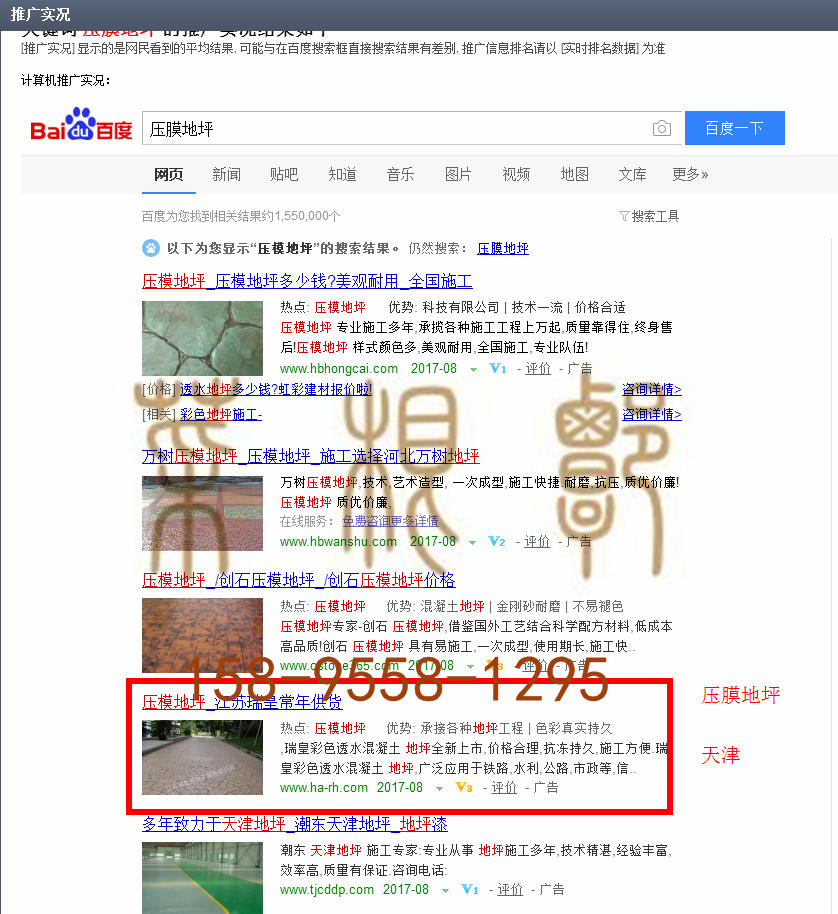Open result 压模地坪_江苏瑞皇常年供货

(x=242, y=702)
